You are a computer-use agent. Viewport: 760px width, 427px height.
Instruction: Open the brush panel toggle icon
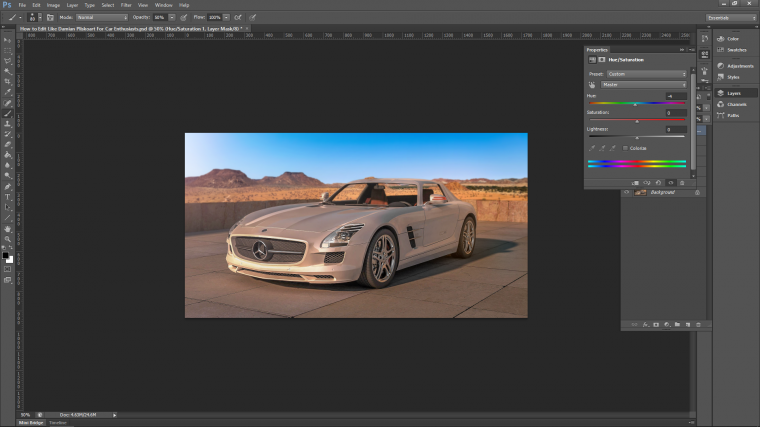point(50,17)
